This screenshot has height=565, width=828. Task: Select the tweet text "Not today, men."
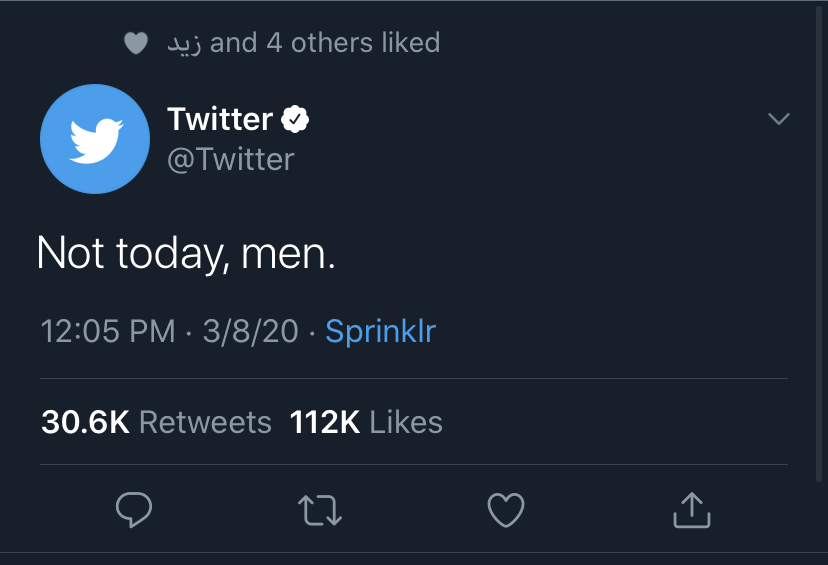coord(186,253)
